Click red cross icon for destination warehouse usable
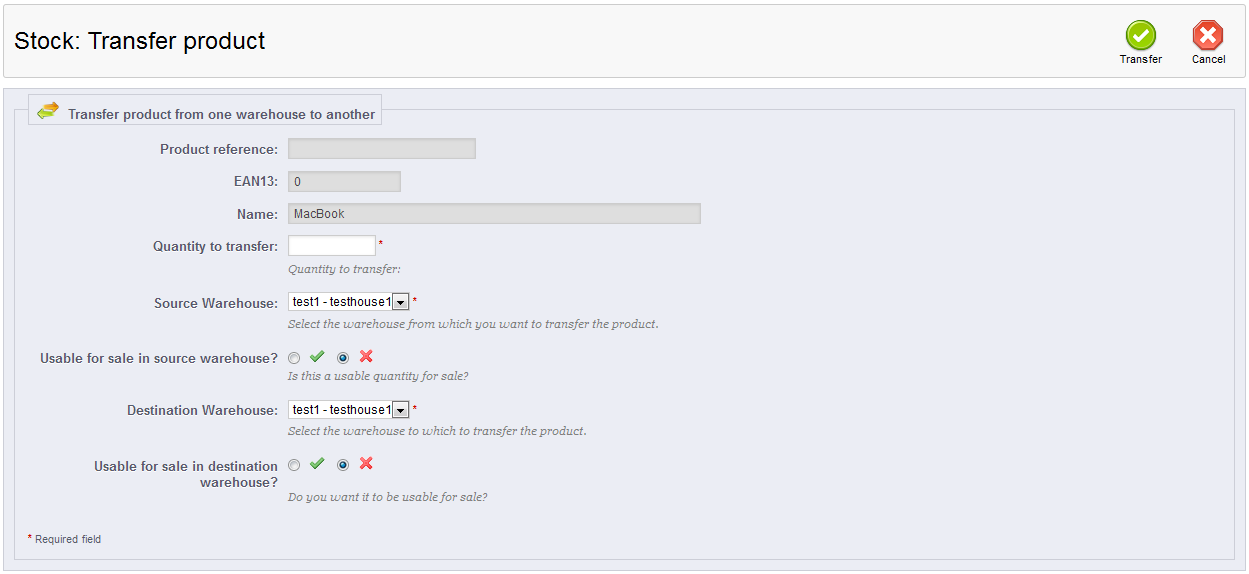 (x=366, y=463)
